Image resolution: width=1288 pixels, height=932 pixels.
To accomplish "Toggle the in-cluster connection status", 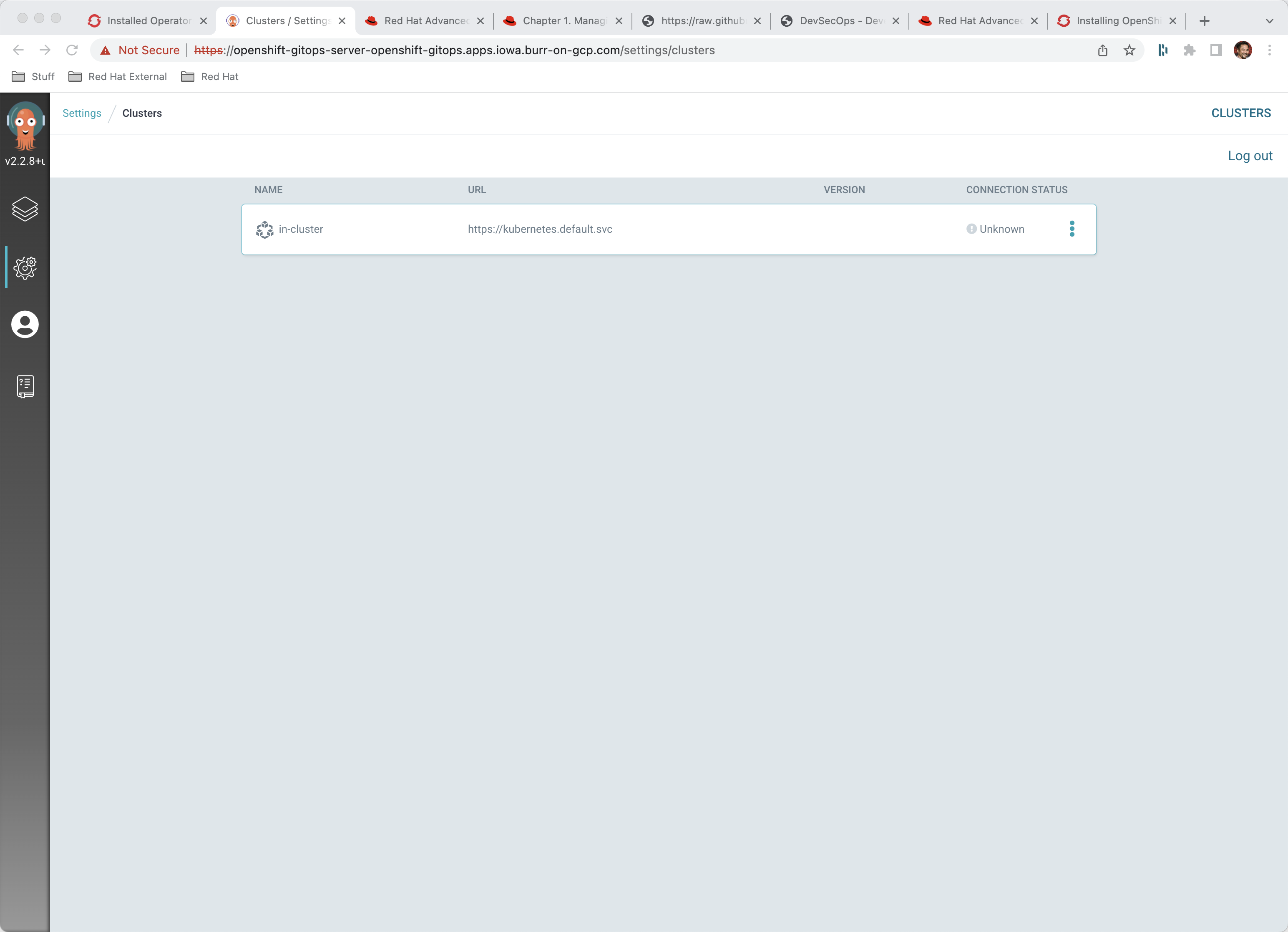I will (x=1072, y=229).
